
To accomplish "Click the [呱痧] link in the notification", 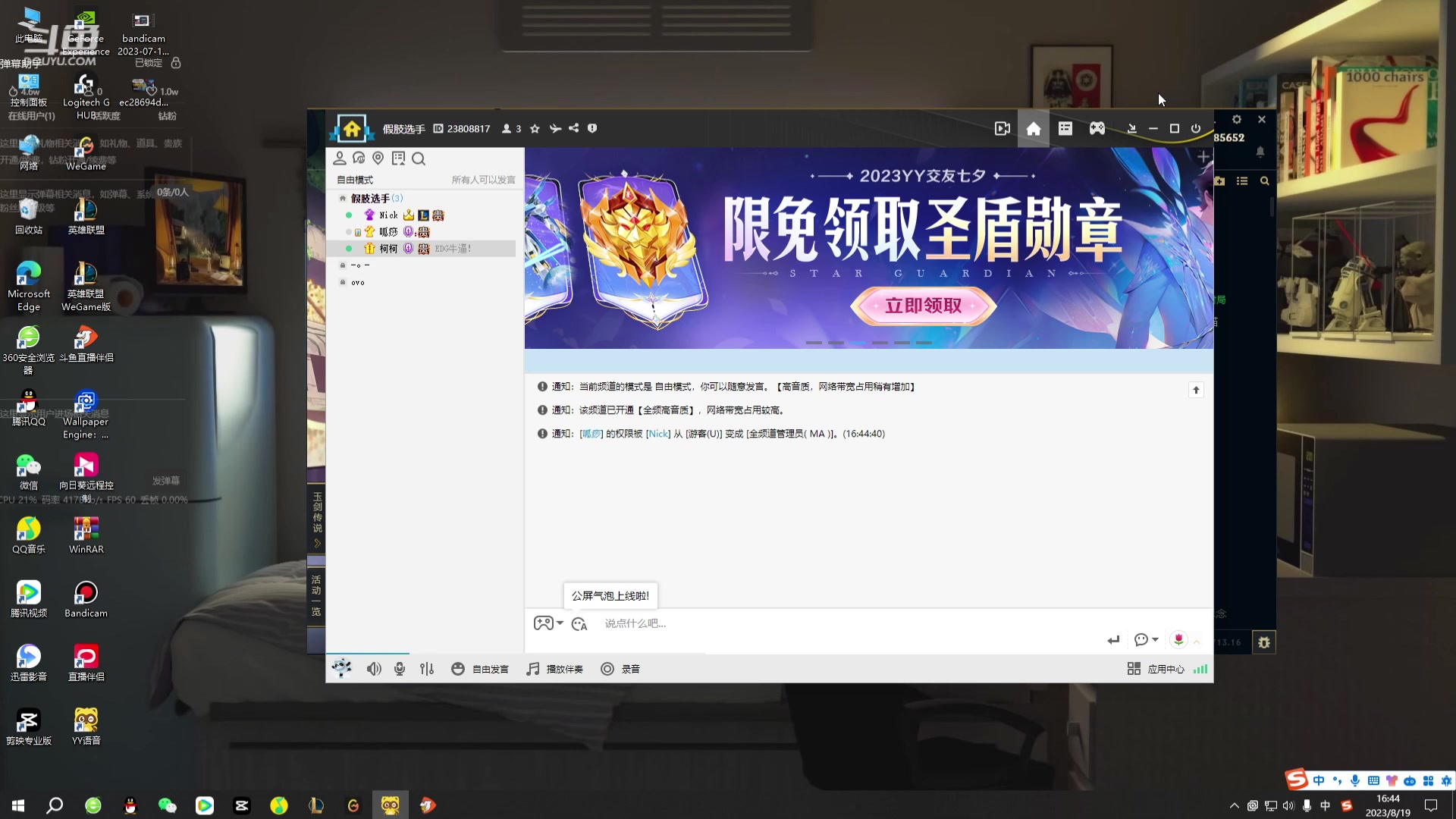I will (591, 434).
